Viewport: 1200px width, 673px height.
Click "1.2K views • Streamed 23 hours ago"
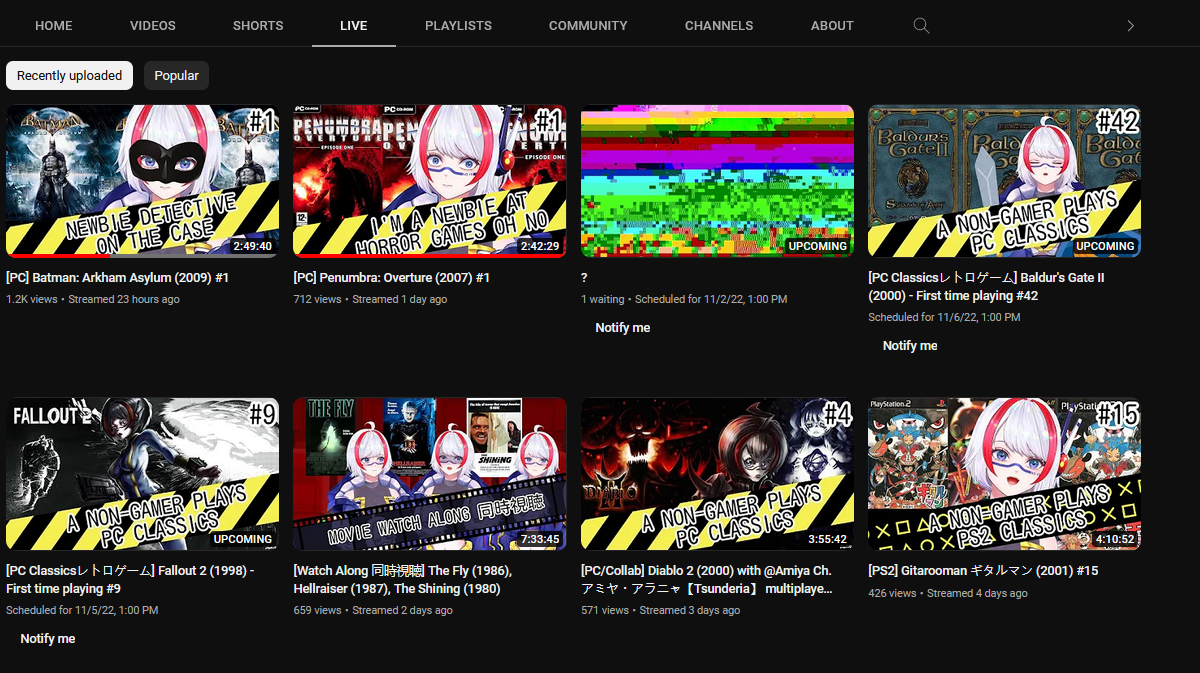[93, 299]
